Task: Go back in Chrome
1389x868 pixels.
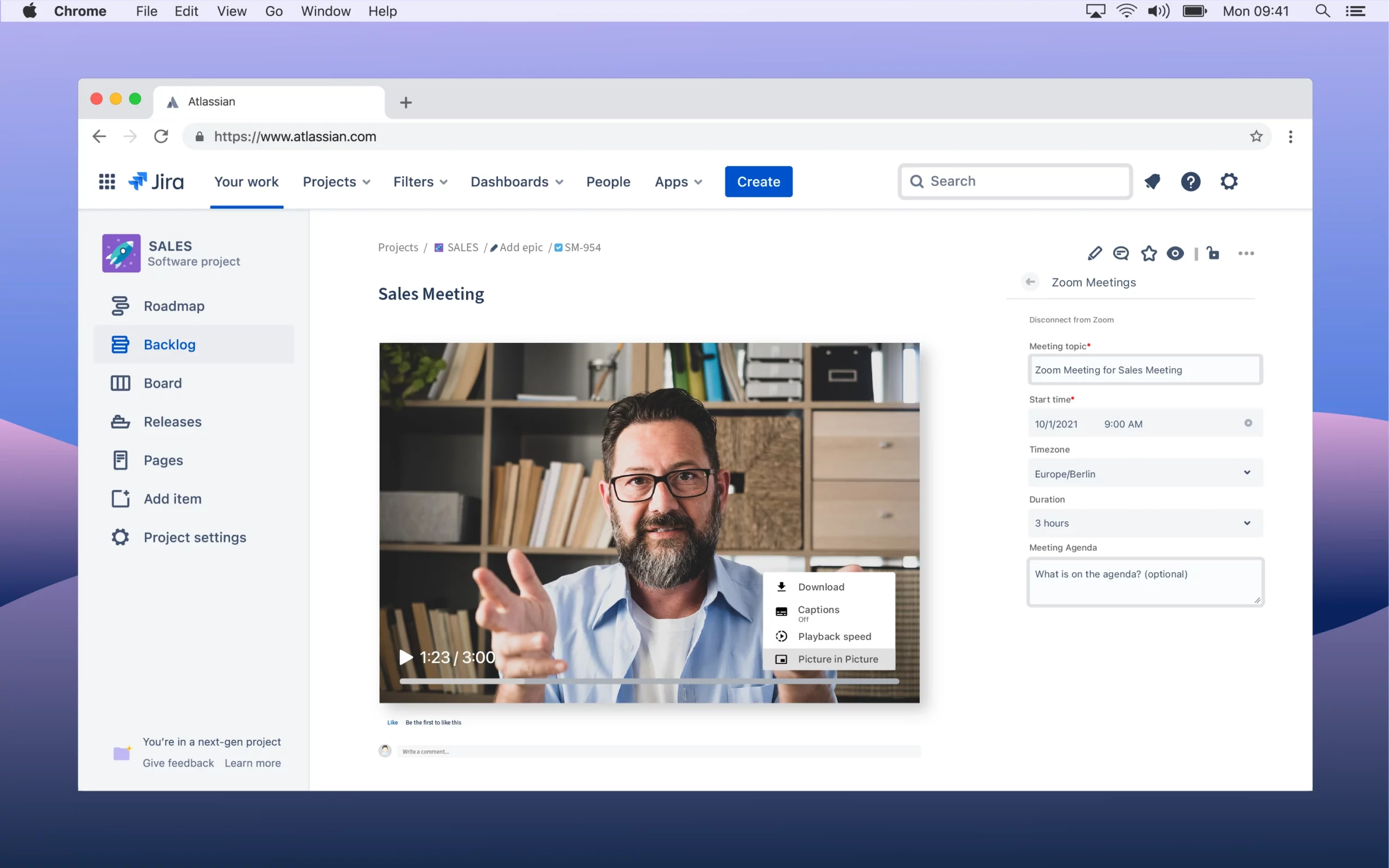Action: coord(99,136)
